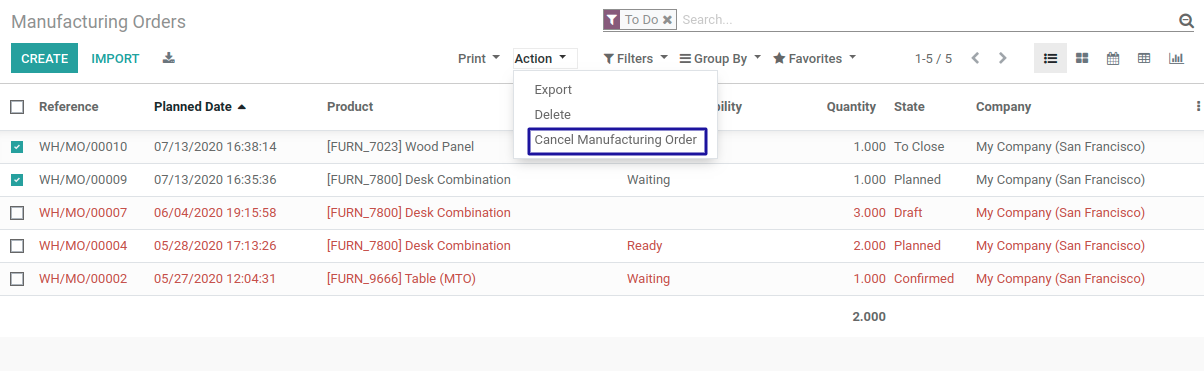Click the search magnifier icon
Screen dimensions: 1204x371
point(1187,20)
